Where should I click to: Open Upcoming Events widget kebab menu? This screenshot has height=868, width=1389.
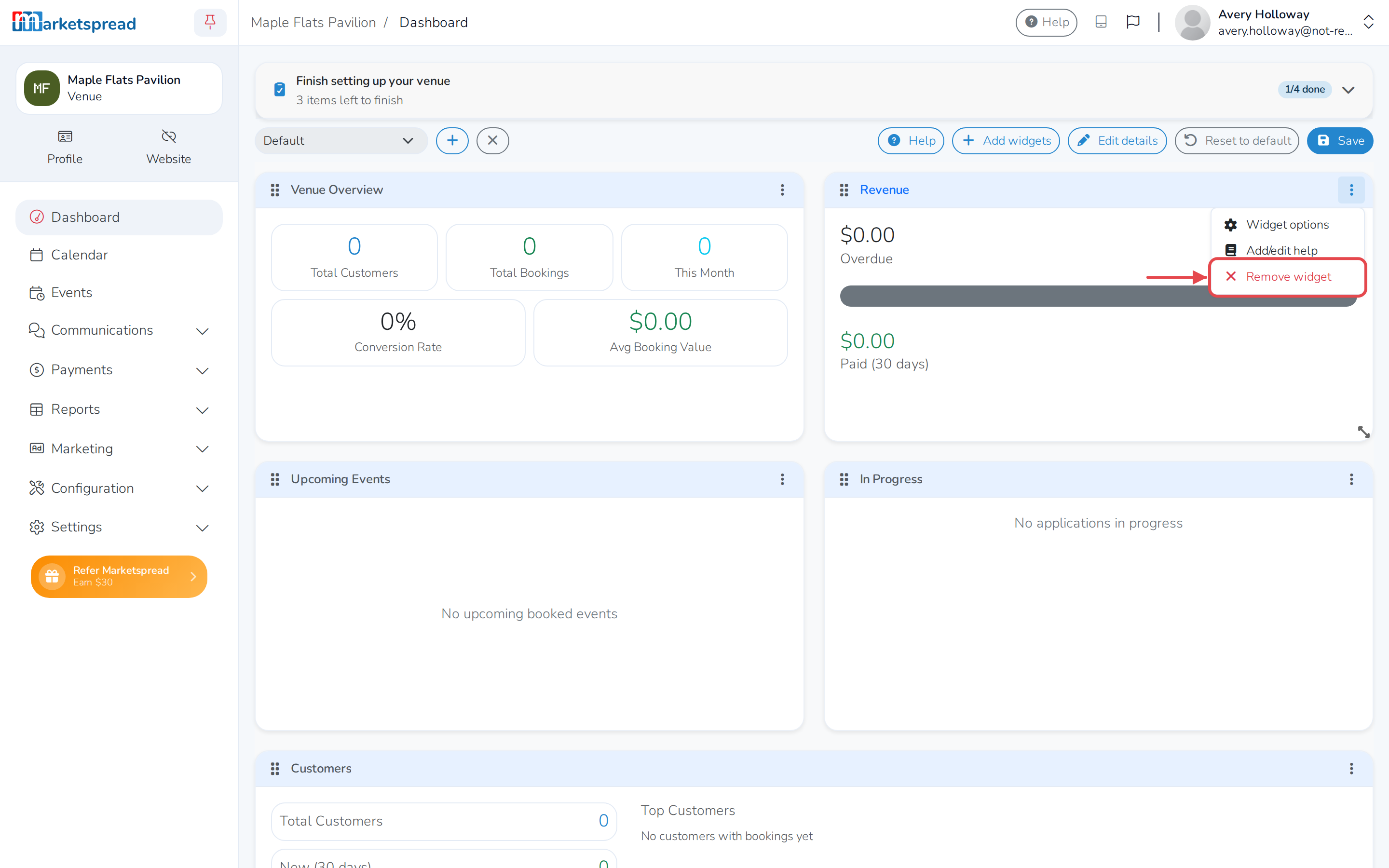782,479
